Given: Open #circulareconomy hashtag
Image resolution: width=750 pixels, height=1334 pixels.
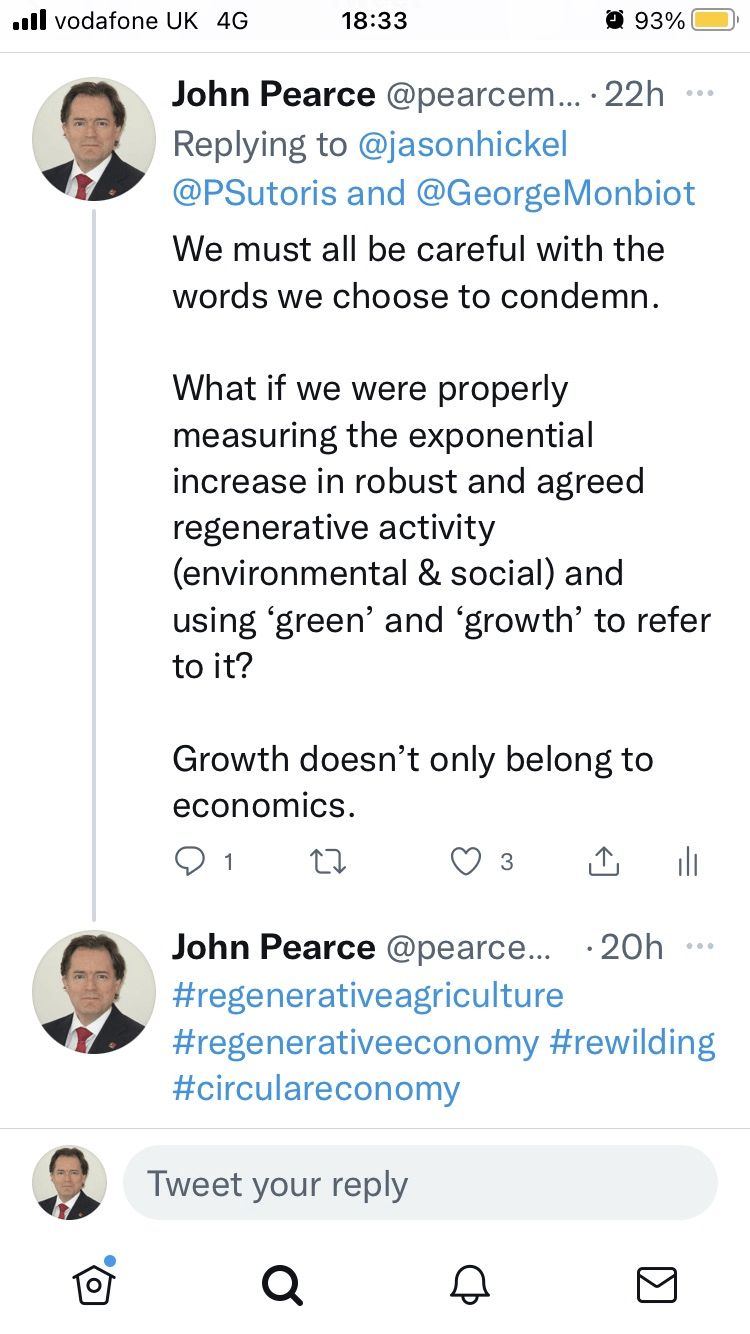Looking at the screenshot, I should point(316,1088).
